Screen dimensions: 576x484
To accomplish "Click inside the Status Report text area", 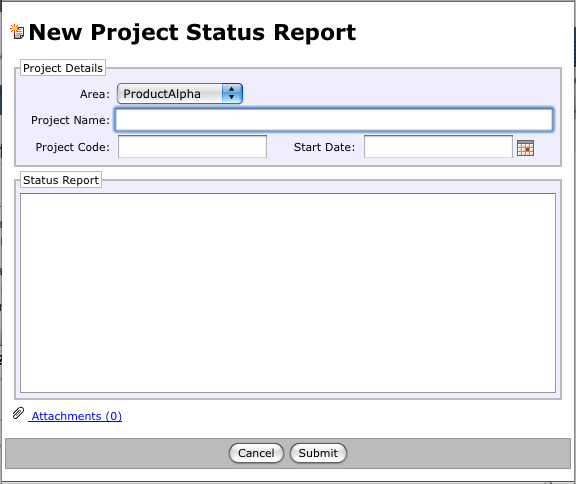I will coord(288,293).
